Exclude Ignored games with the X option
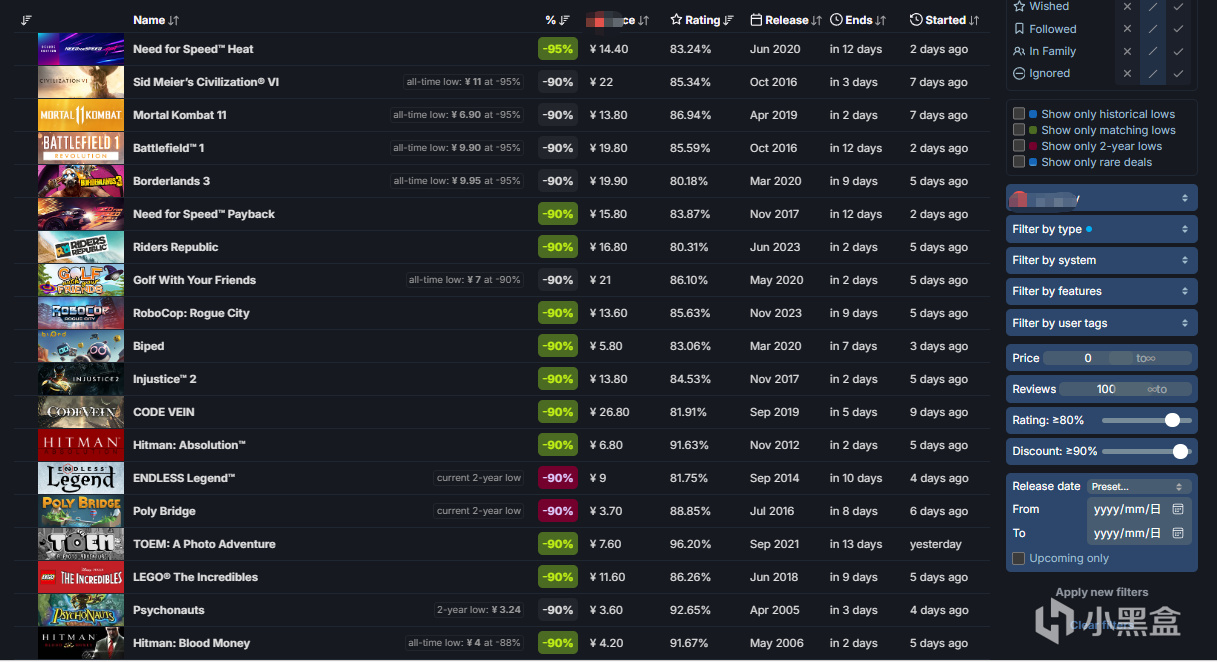 pyautogui.click(x=1127, y=73)
